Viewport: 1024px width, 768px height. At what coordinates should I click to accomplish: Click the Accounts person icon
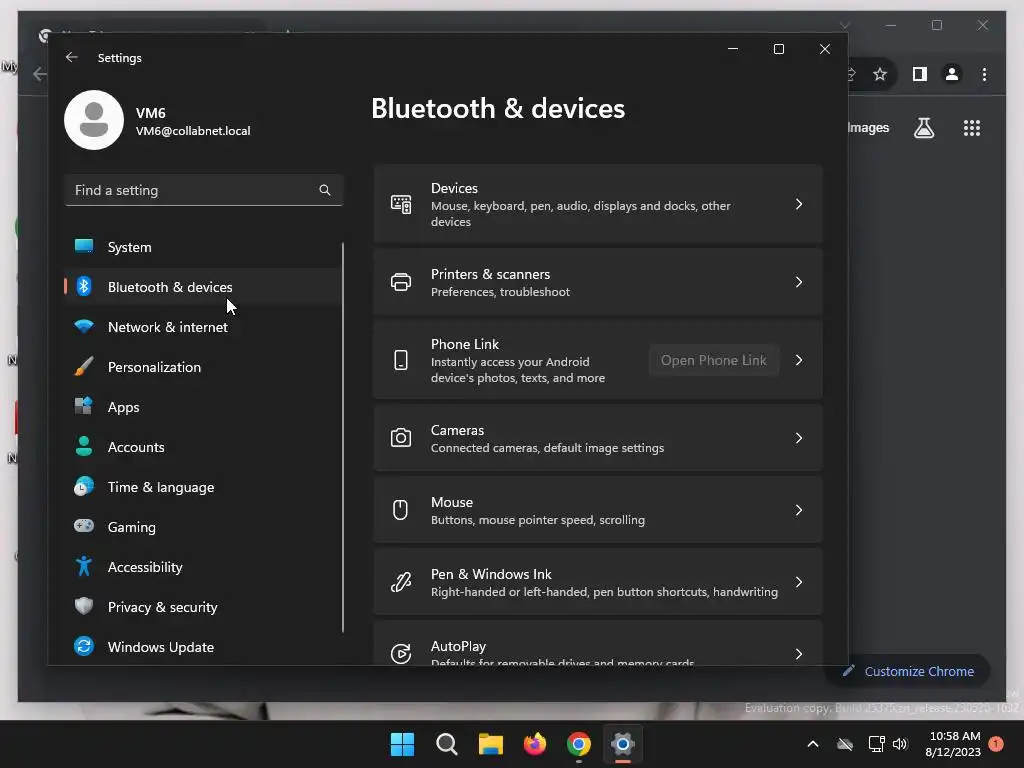pyautogui.click(x=84, y=446)
